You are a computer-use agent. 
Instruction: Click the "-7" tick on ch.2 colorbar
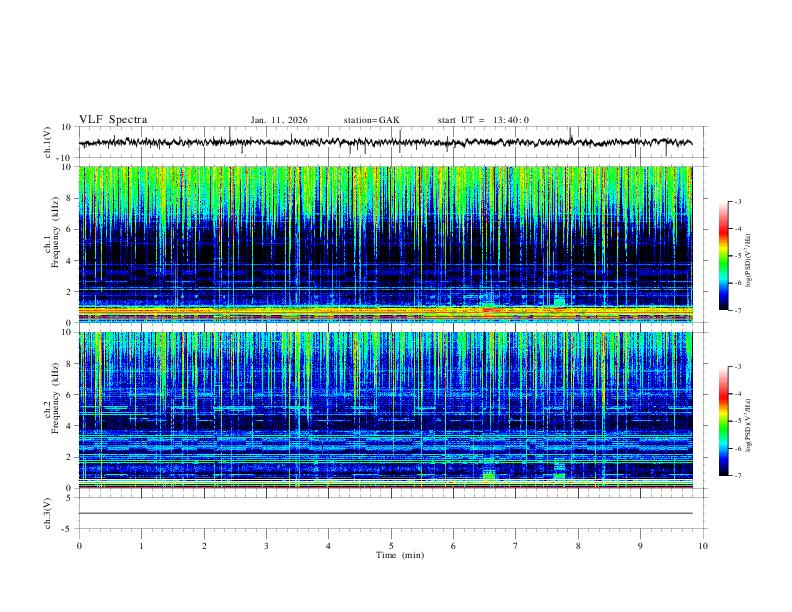(737, 475)
